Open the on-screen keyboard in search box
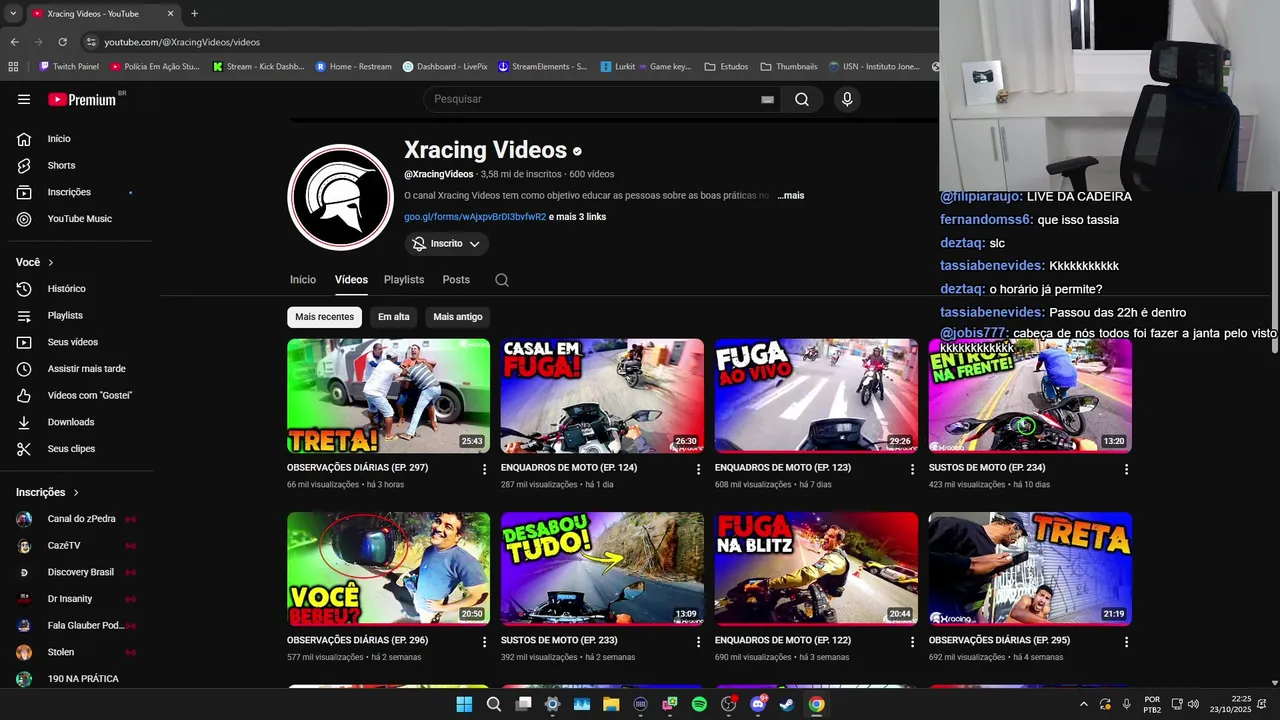The image size is (1280, 720). tap(767, 99)
